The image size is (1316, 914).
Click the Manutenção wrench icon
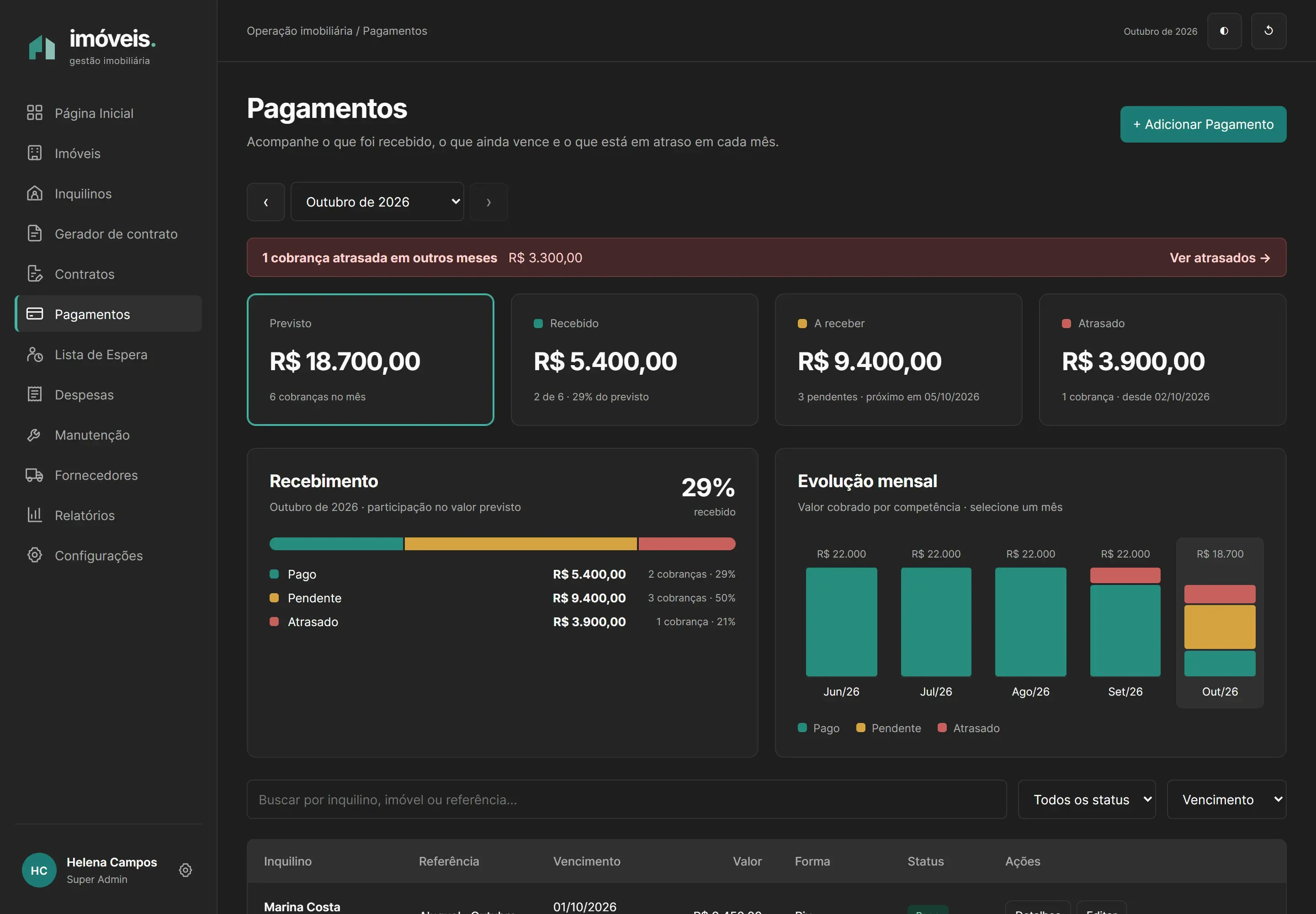pyautogui.click(x=34, y=435)
